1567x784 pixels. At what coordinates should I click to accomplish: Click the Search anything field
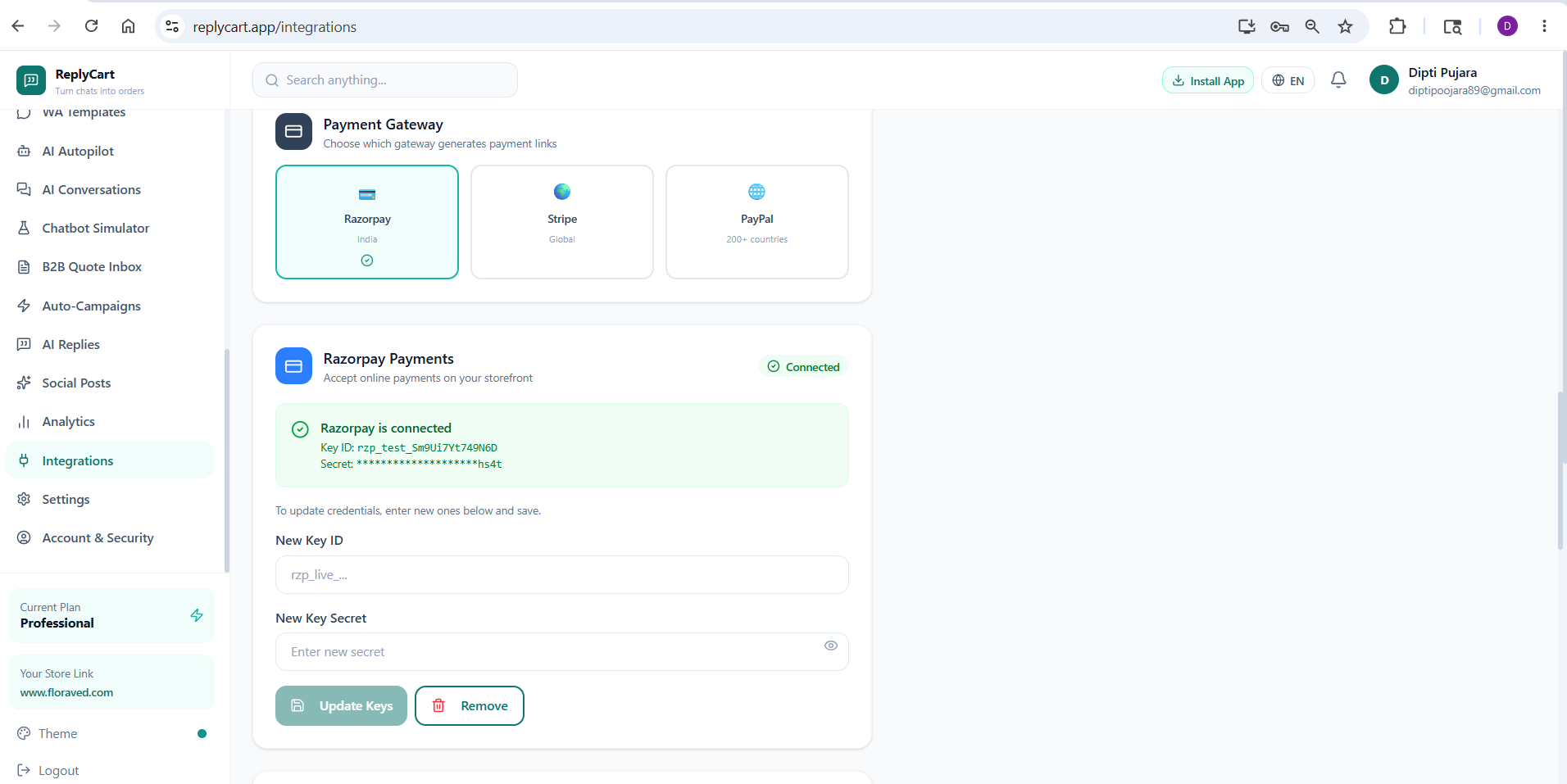[x=385, y=80]
